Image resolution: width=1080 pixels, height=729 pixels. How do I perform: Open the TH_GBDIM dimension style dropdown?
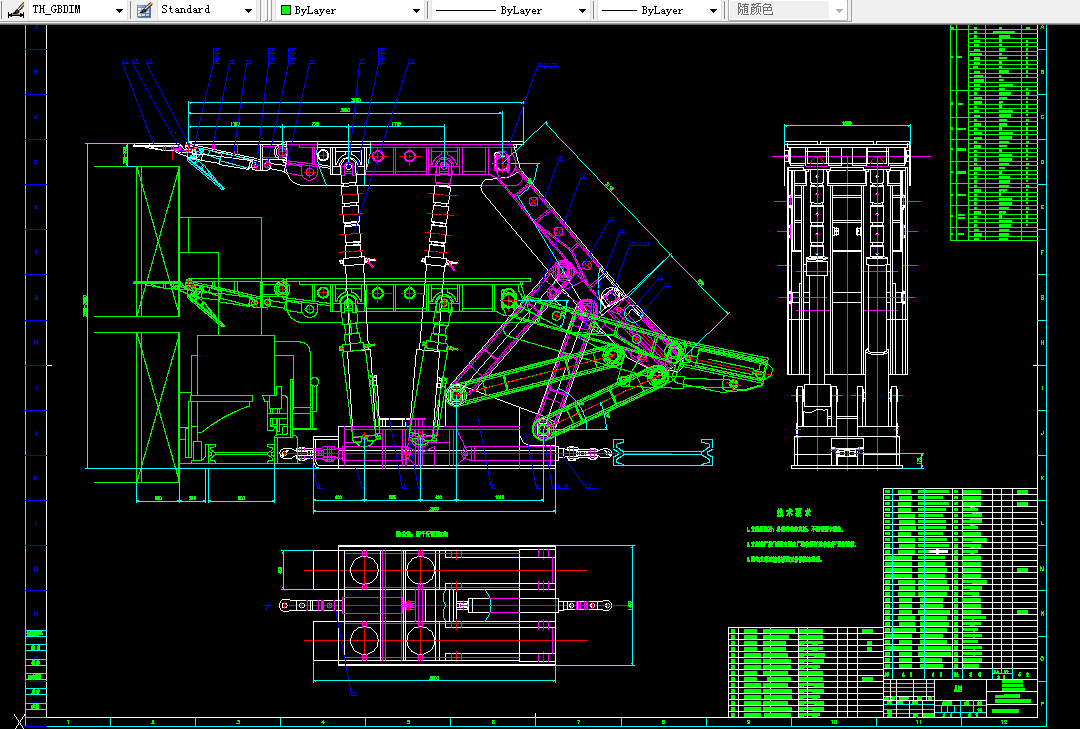pyautogui.click(x=77, y=10)
